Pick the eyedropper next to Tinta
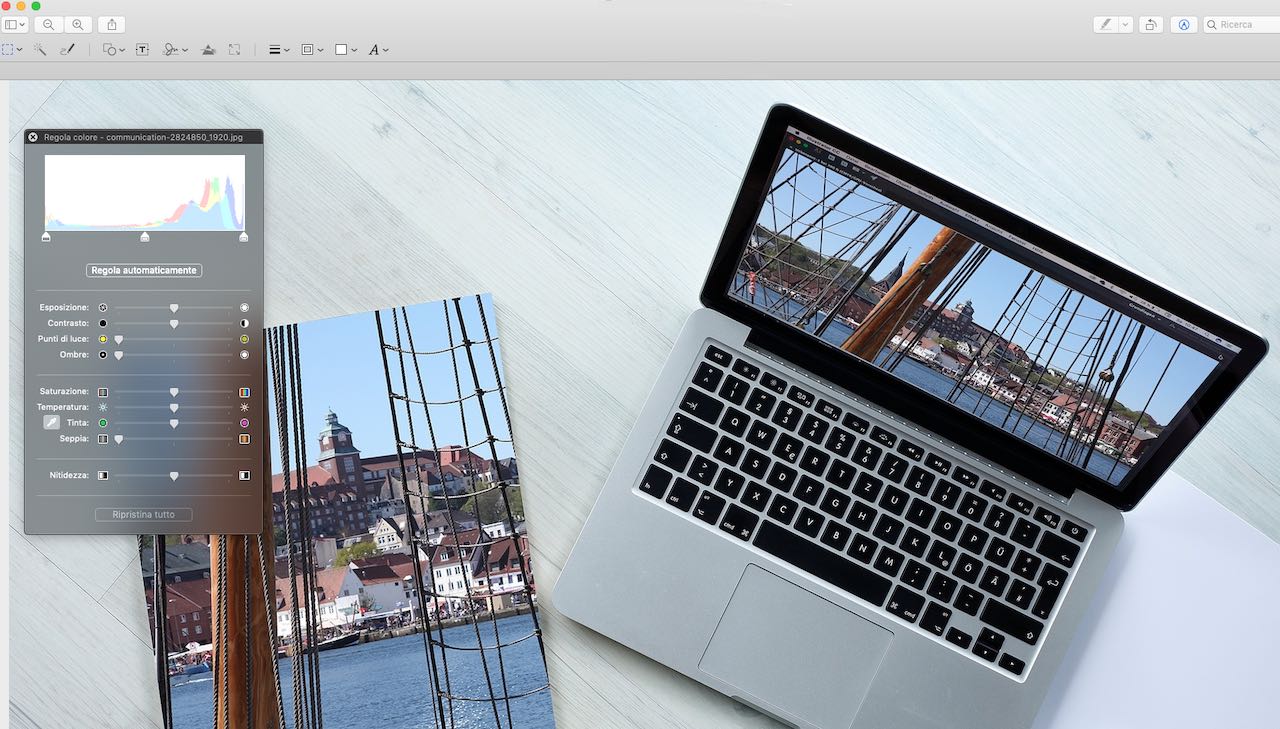 (51, 423)
